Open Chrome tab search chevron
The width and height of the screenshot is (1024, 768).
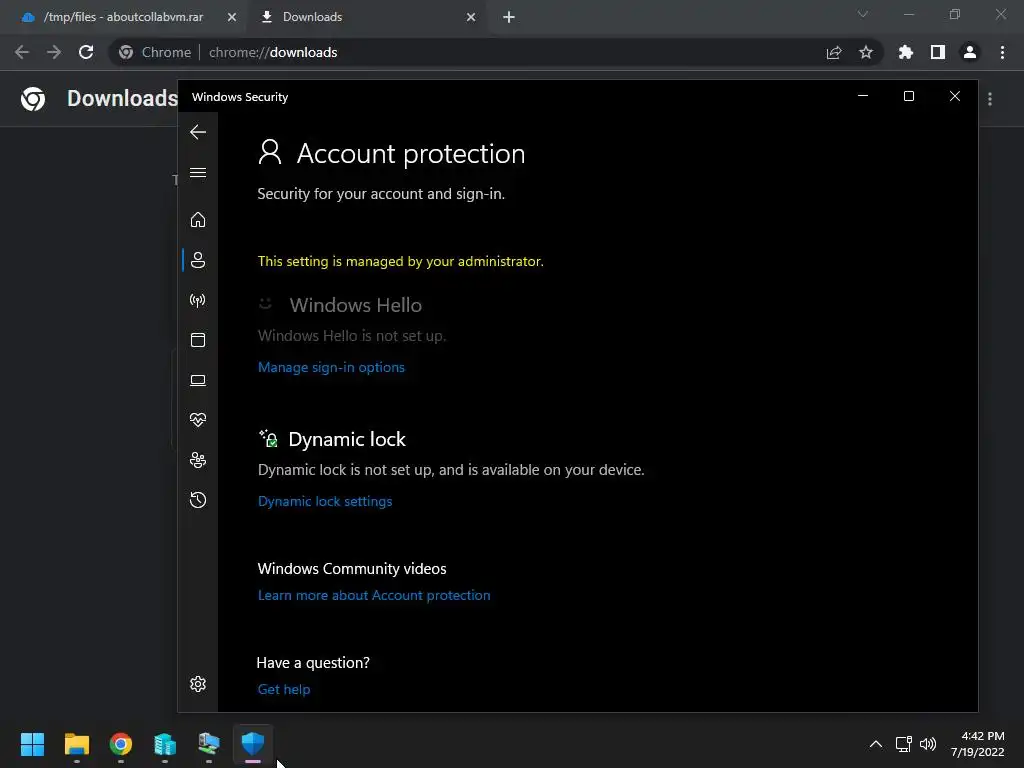point(863,14)
